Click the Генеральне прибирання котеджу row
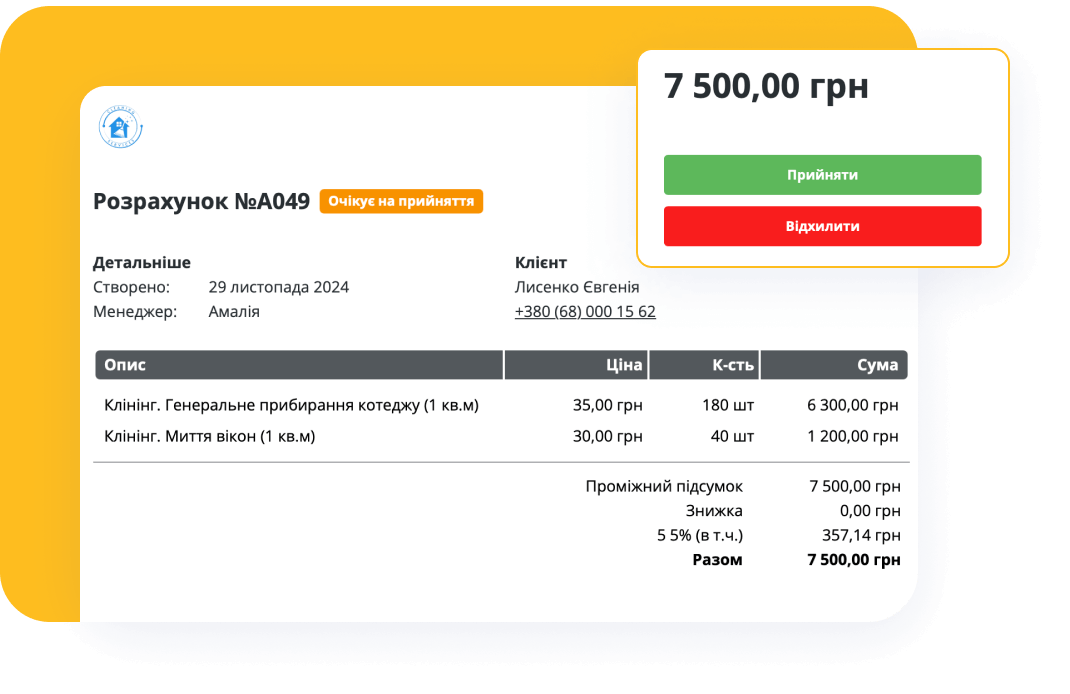 [x=292, y=406]
